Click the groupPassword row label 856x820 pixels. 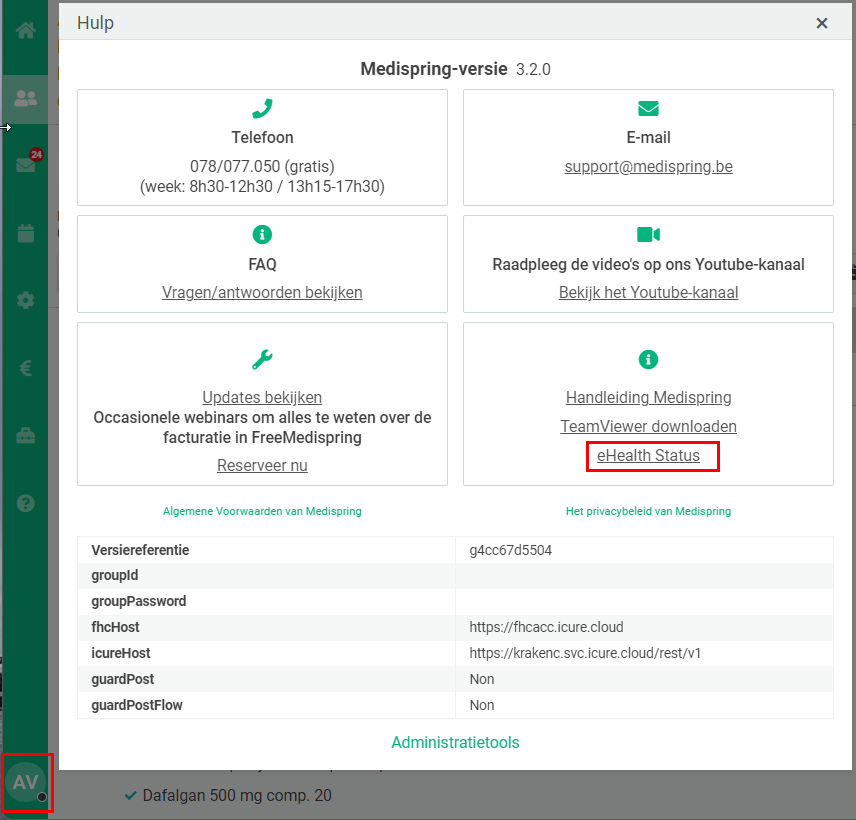pos(139,602)
